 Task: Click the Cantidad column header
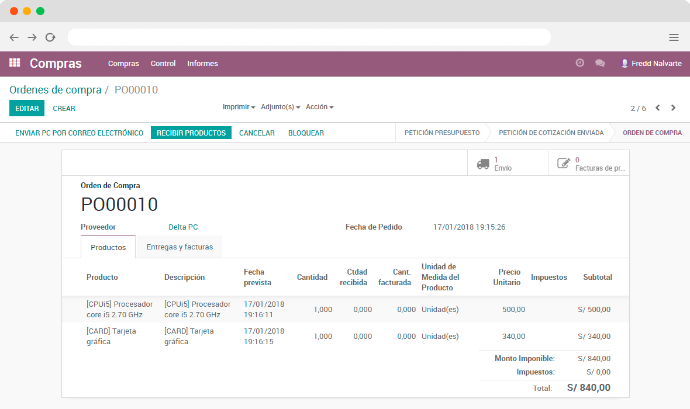pyautogui.click(x=312, y=277)
